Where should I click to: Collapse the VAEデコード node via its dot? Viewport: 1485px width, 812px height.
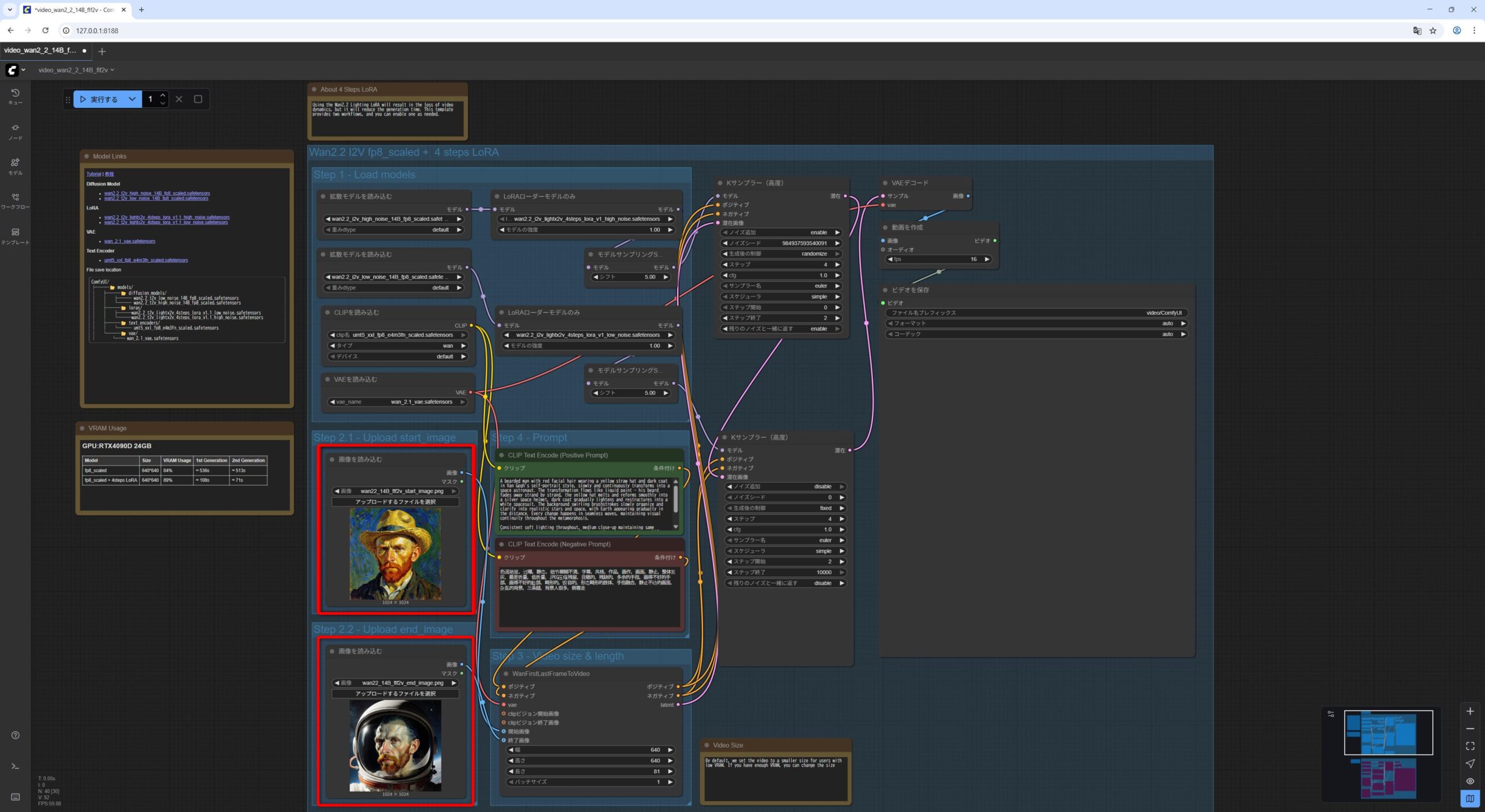coord(885,183)
